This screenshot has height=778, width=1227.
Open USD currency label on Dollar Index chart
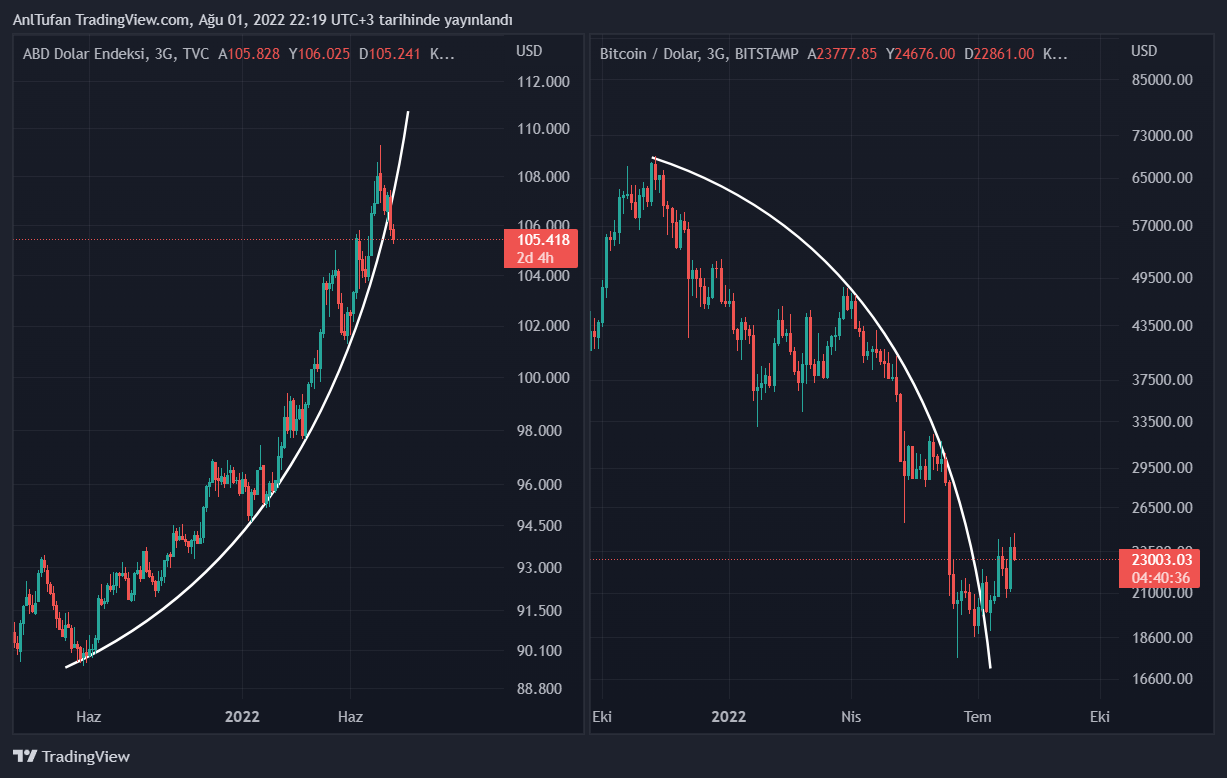(x=529, y=51)
